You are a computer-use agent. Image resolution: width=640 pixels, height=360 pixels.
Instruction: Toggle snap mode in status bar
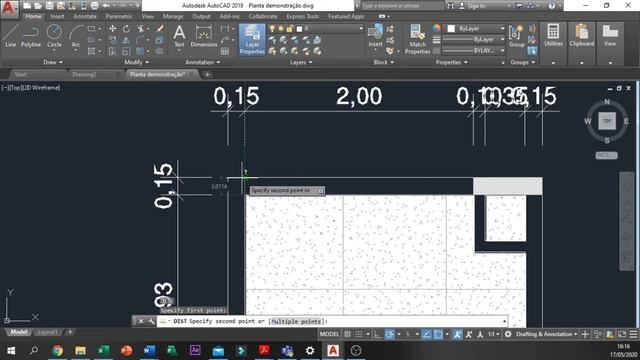click(359, 334)
